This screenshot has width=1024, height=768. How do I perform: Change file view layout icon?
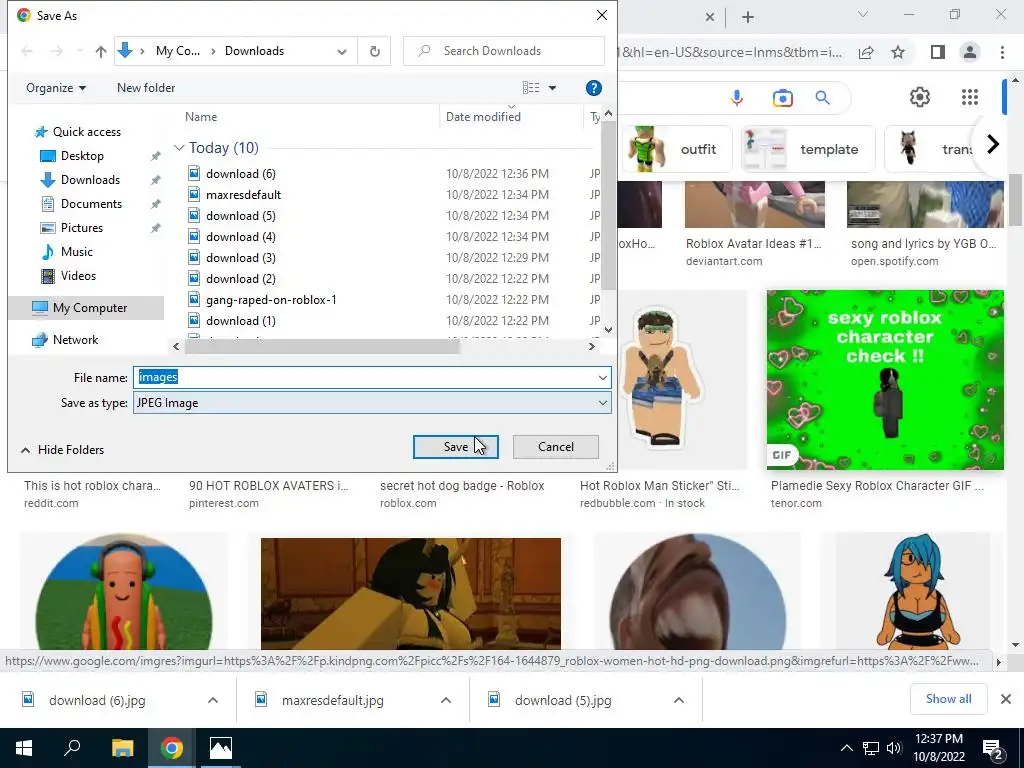pyautogui.click(x=531, y=88)
